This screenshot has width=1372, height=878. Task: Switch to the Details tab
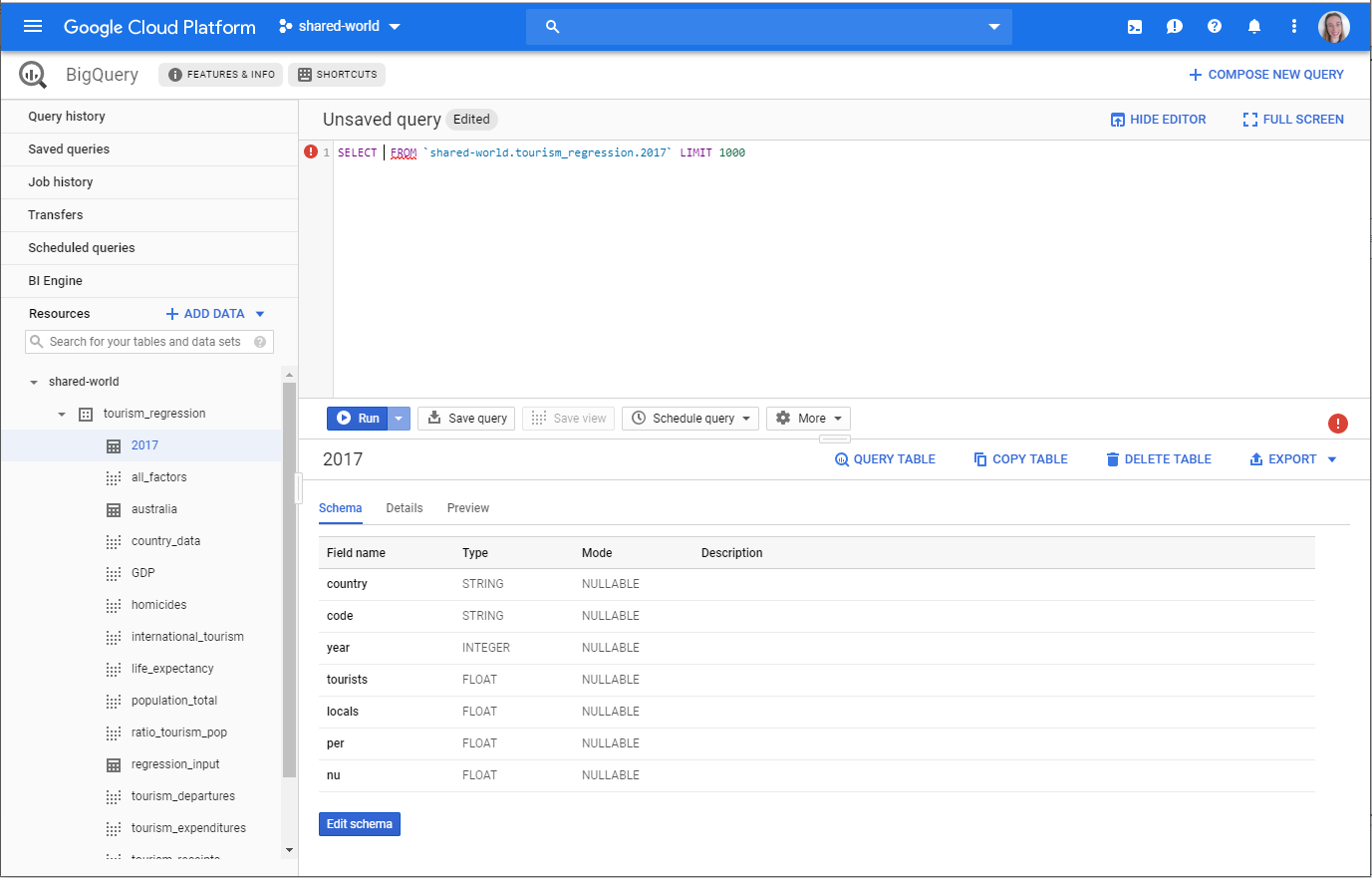point(405,508)
